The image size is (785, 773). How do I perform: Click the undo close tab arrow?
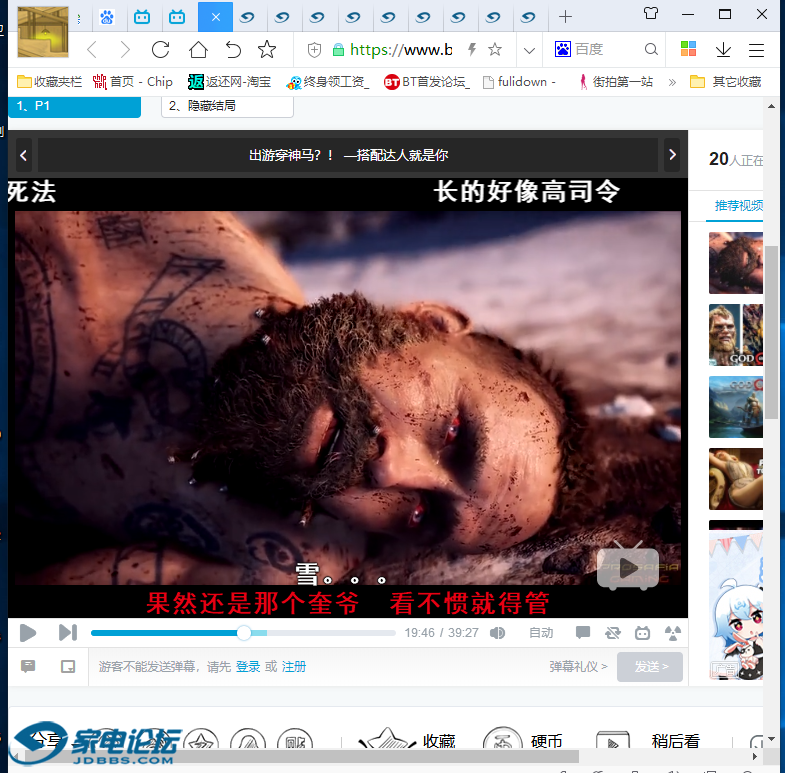(233, 50)
